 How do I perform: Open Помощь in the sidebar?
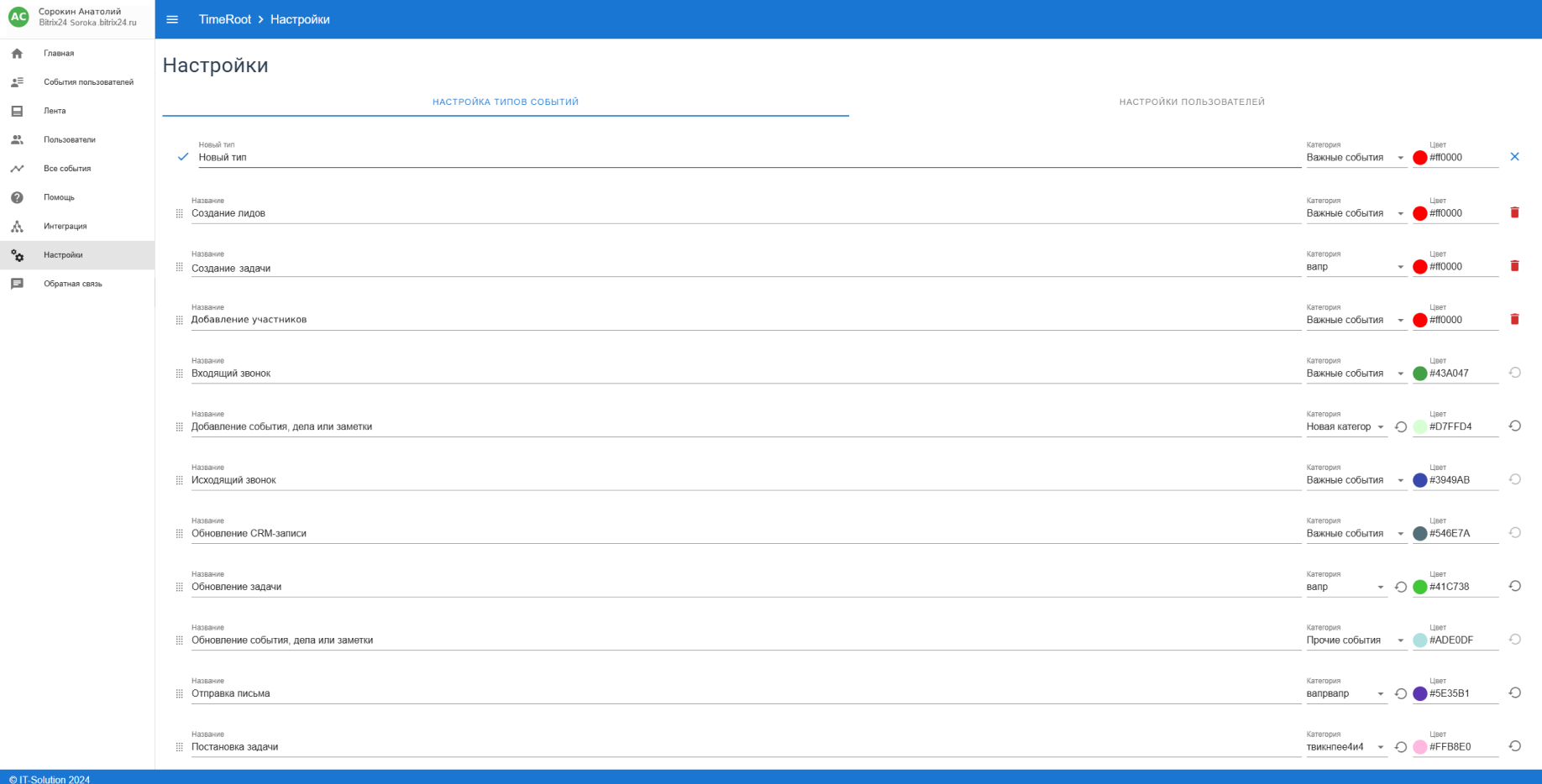point(77,197)
